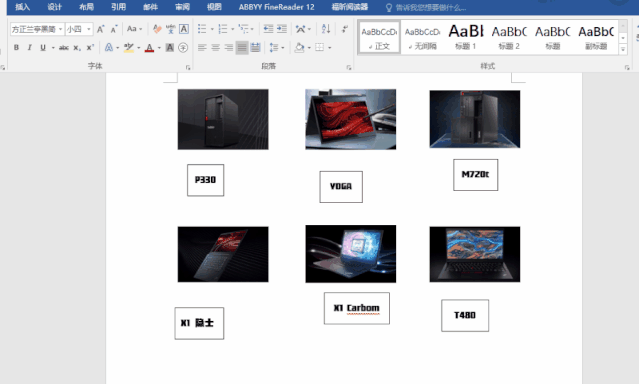Toggle Bold formatting
The image size is (639, 384).
point(16,47)
